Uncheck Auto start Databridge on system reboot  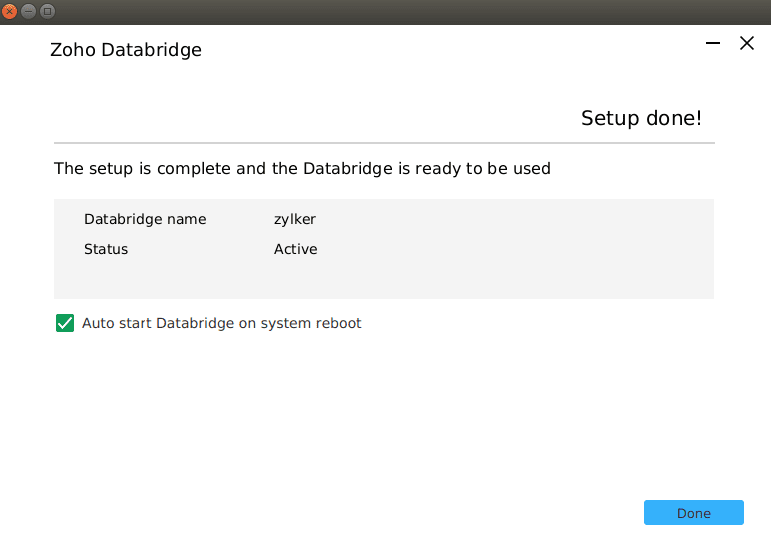(65, 323)
